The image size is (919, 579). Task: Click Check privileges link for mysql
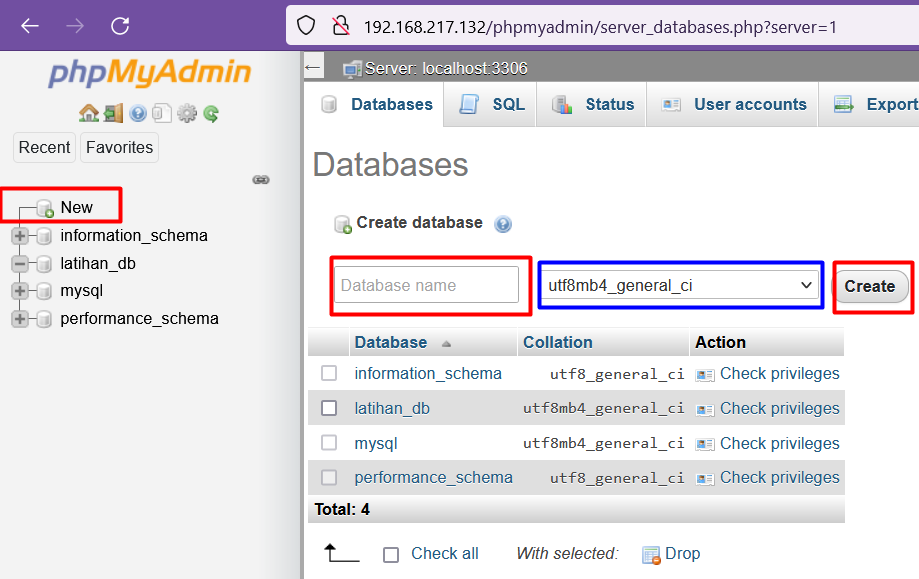780,444
